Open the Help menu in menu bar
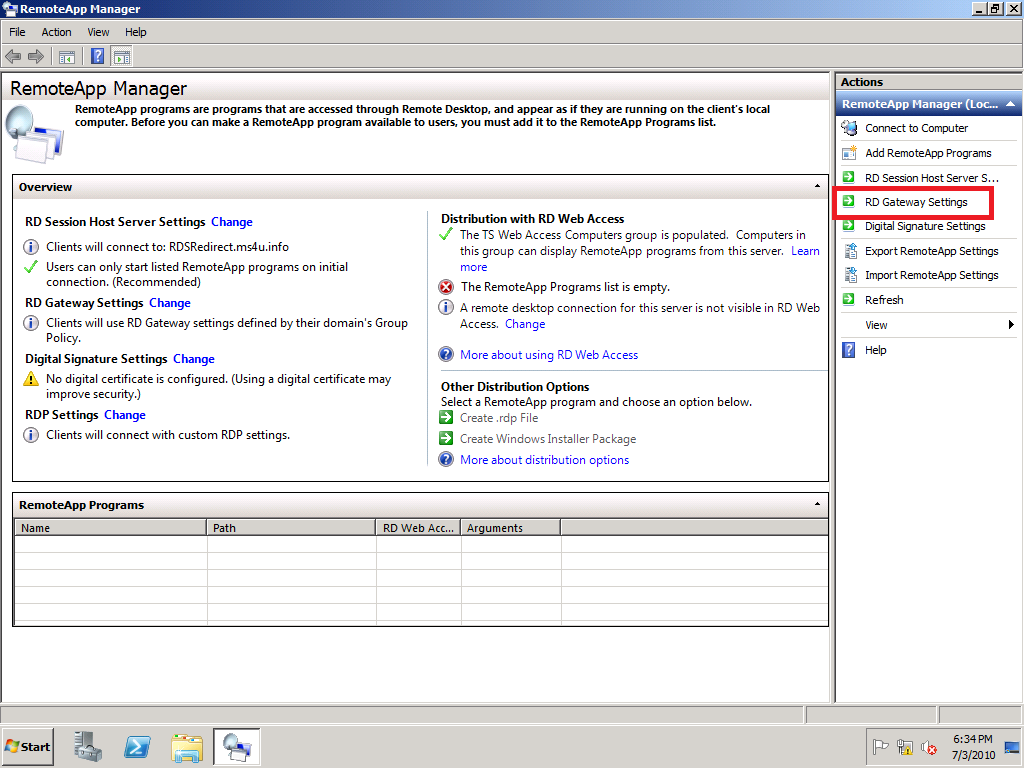This screenshot has width=1024, height=768. pyautogui.click(x=136, y=32)
